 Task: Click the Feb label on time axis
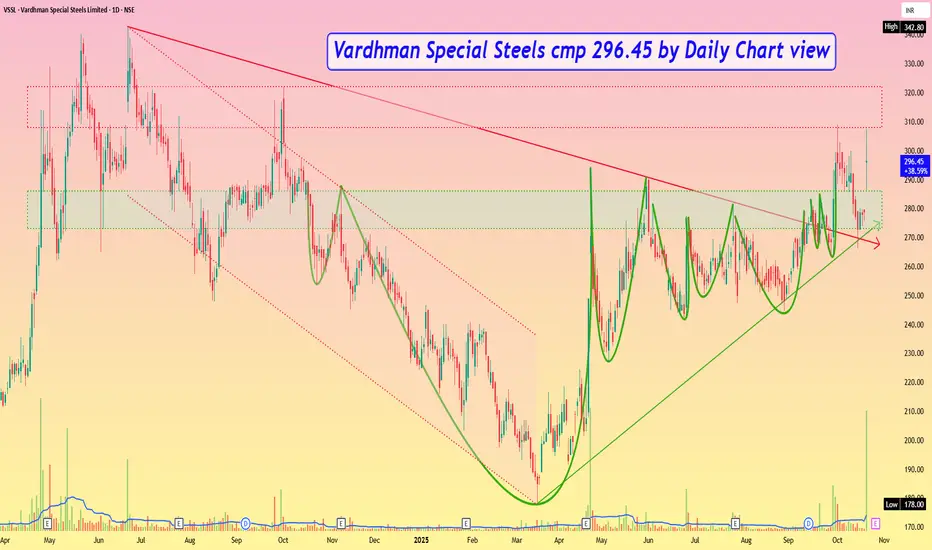[472, 540]
